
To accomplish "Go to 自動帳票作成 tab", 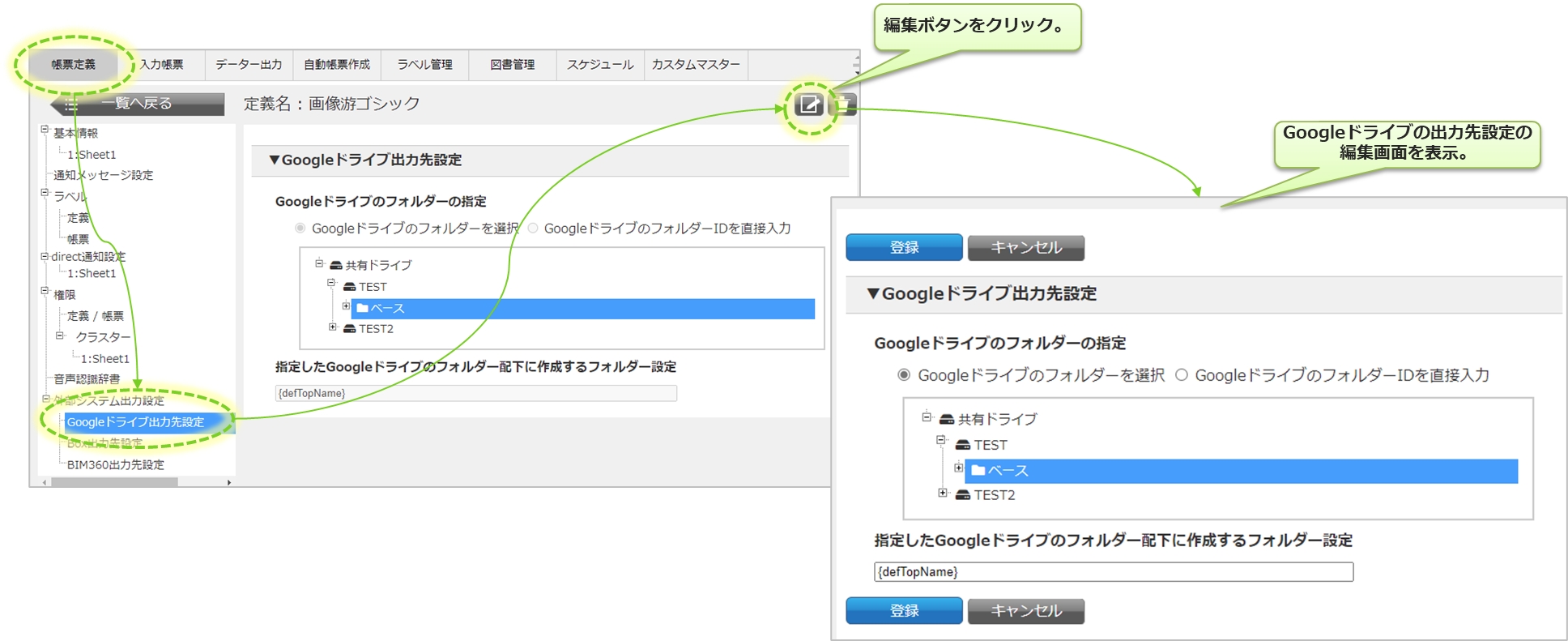I will 337,64.
